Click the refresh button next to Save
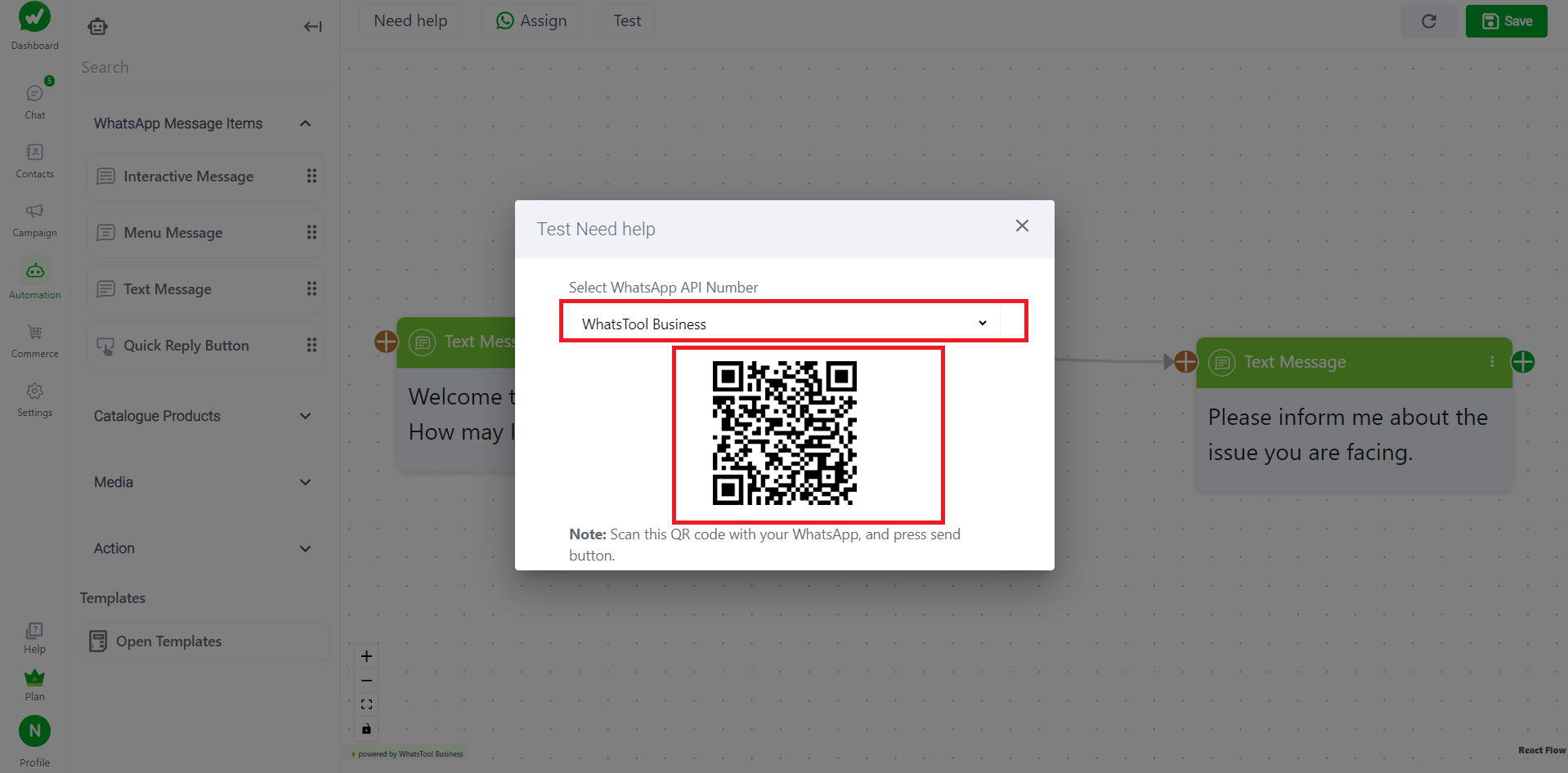 [x=1428, y=21]
